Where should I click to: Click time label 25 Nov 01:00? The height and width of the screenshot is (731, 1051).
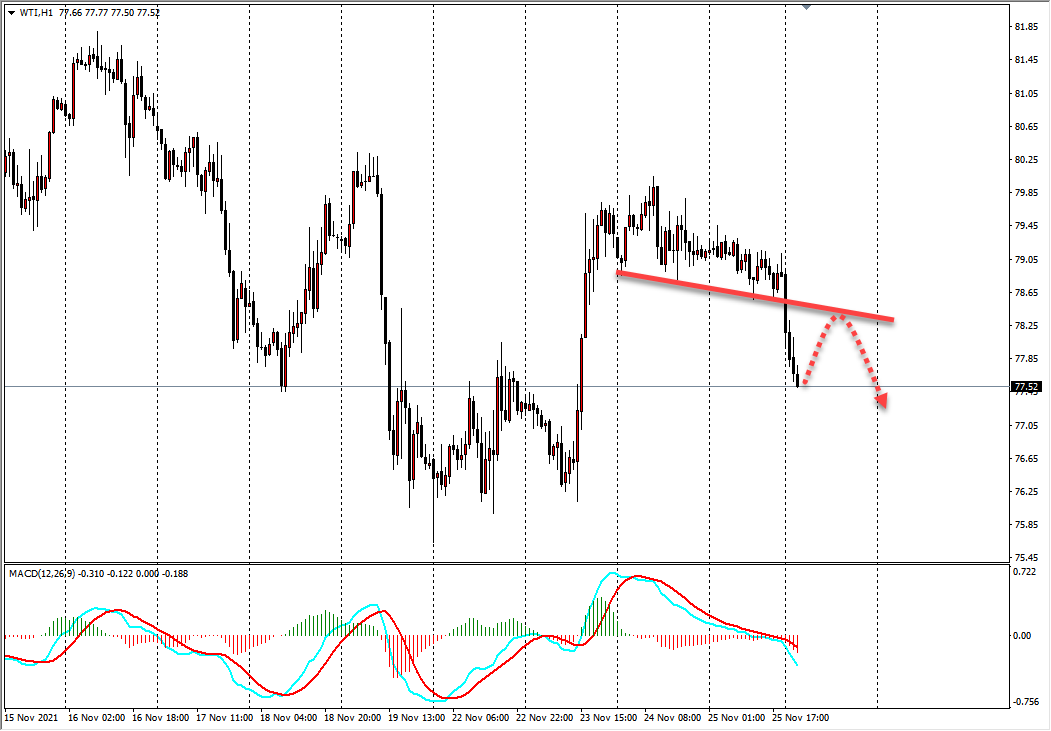(x=737, y=718)
